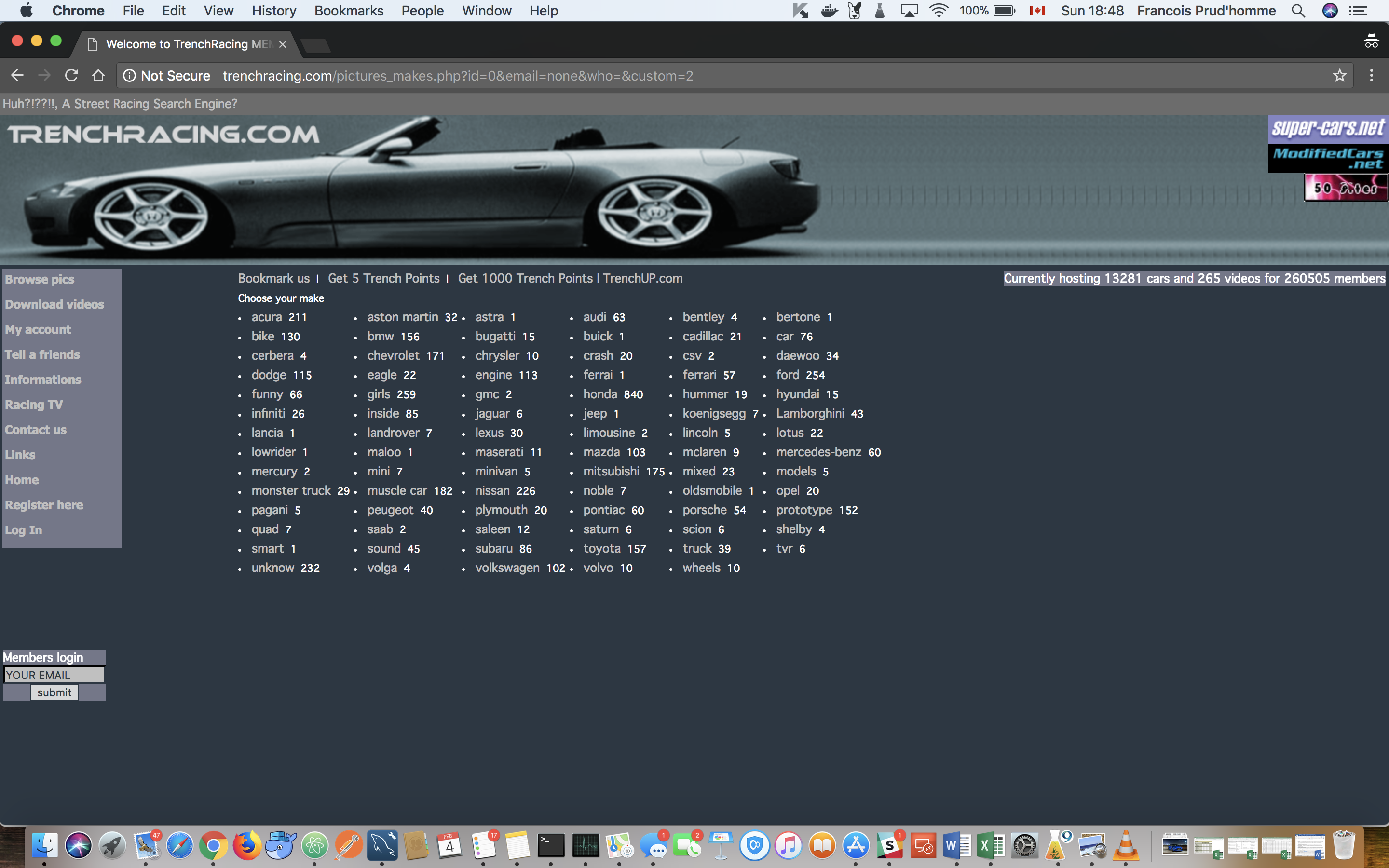Open the AirPlay display menu
The image size is (1389, 868).
909,10
